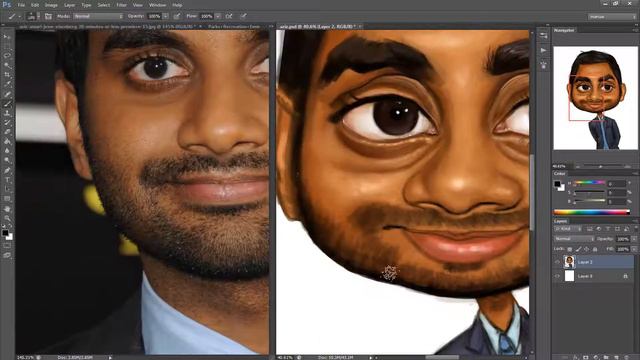
Task: Select the Eraser tool
Action: pos(7,132)
